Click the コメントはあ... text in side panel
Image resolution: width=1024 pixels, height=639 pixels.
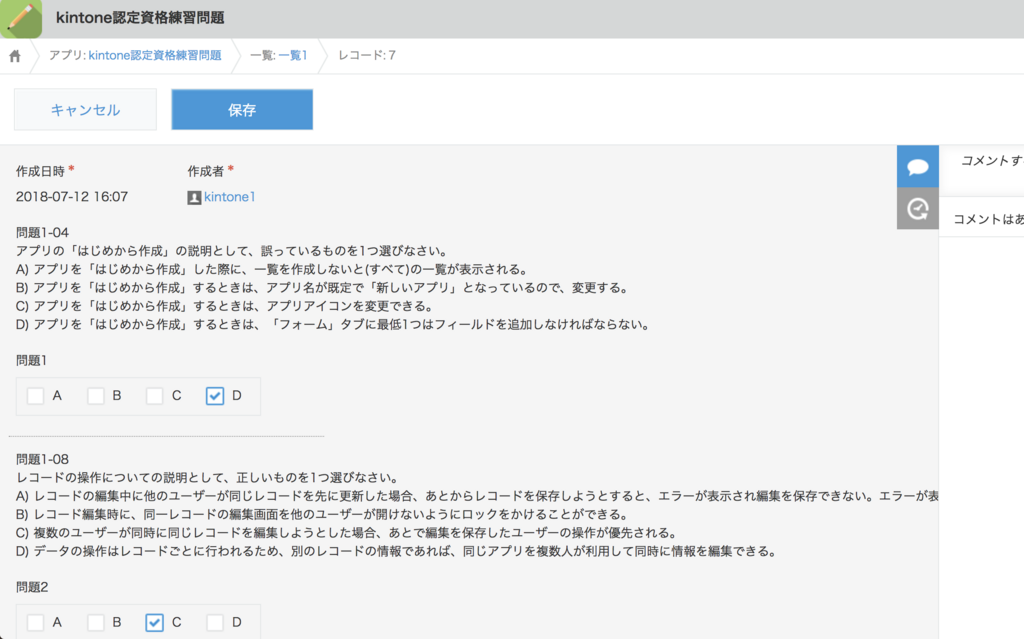click(988, 220)
